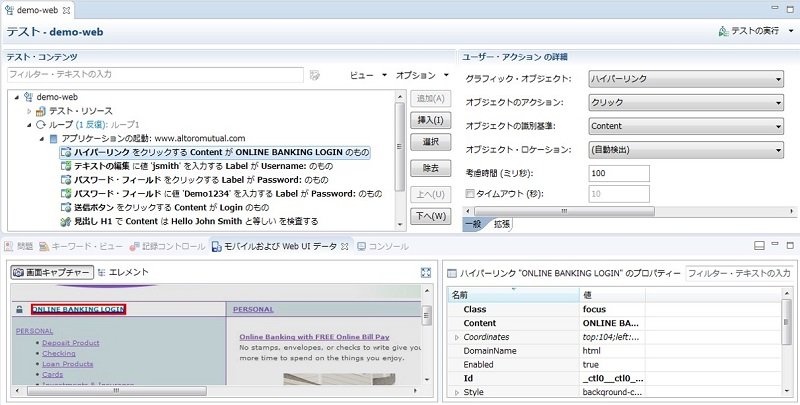The image size is (800, 405).
Task: Select the ハイパーリンク をクリックする ONLINE BANKING LOGIN step
Action: click(215, 152)
